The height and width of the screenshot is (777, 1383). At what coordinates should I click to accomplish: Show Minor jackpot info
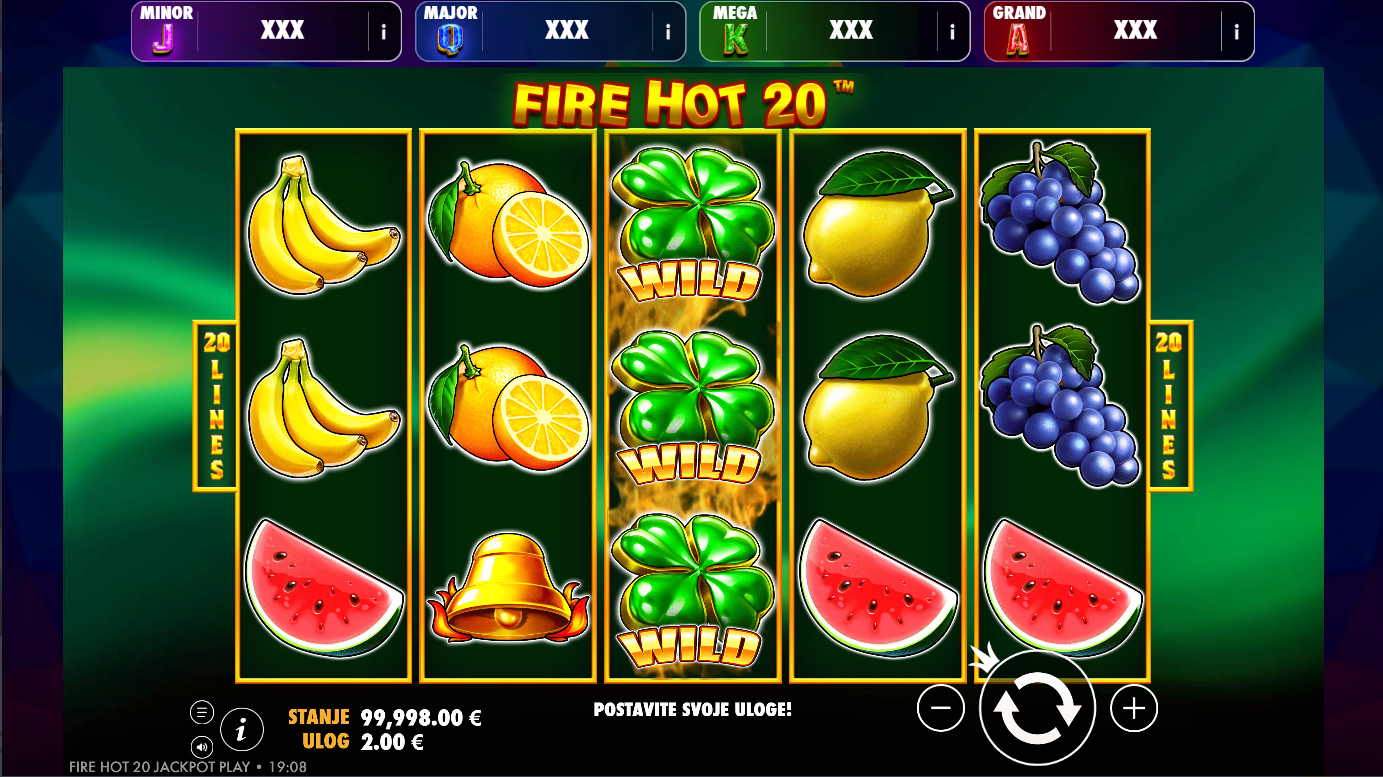383,32
